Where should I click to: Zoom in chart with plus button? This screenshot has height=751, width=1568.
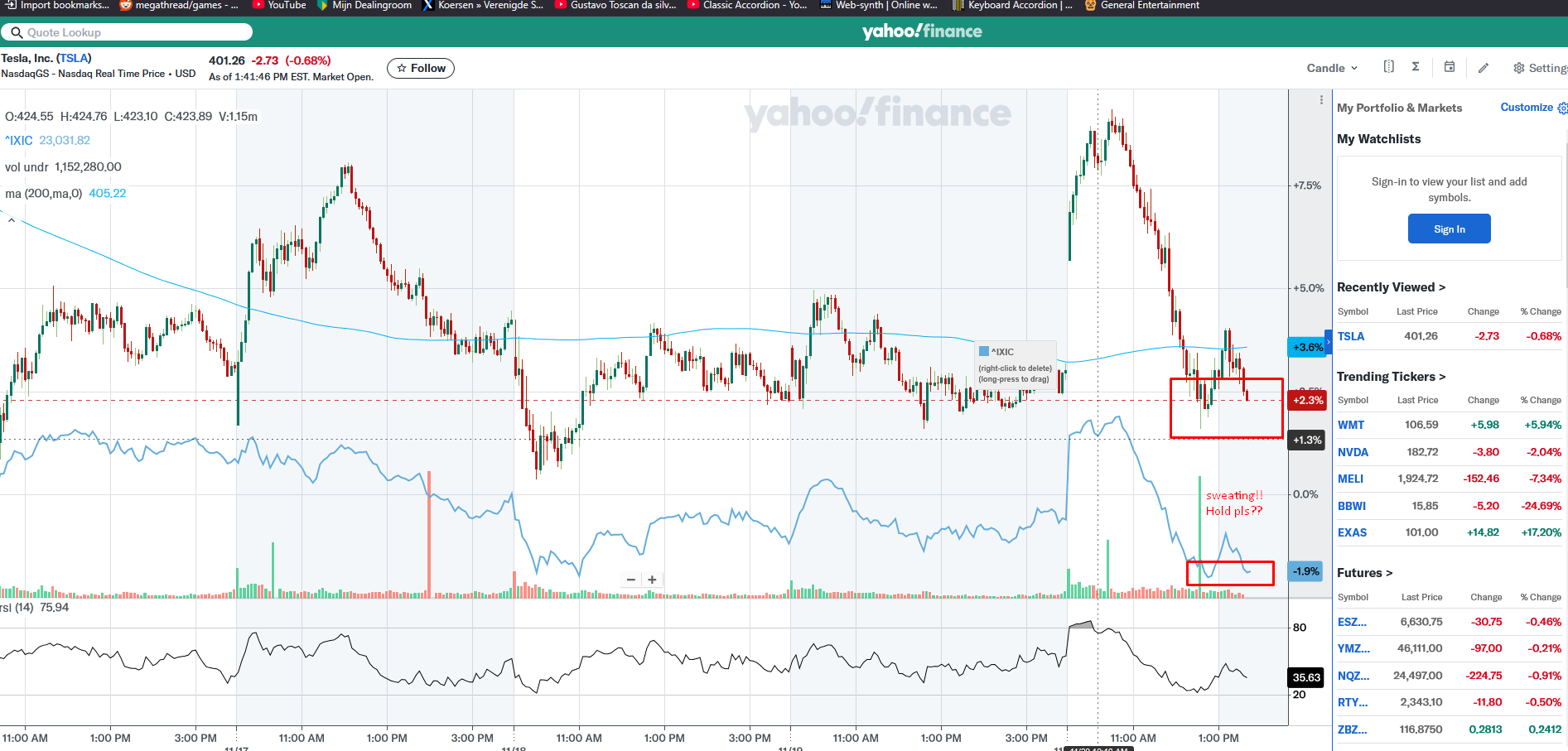[653, 580]
